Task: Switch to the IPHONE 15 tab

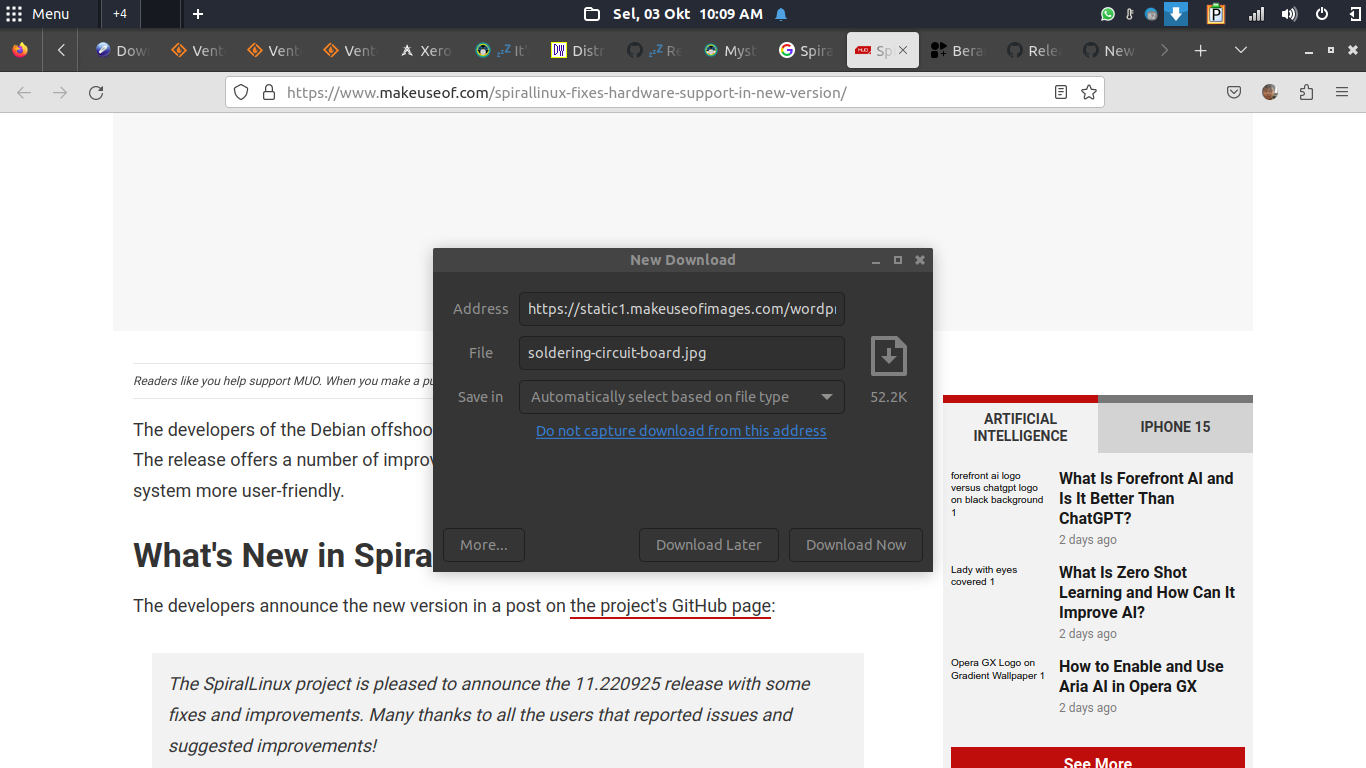Action: (x=1175, y=426)
